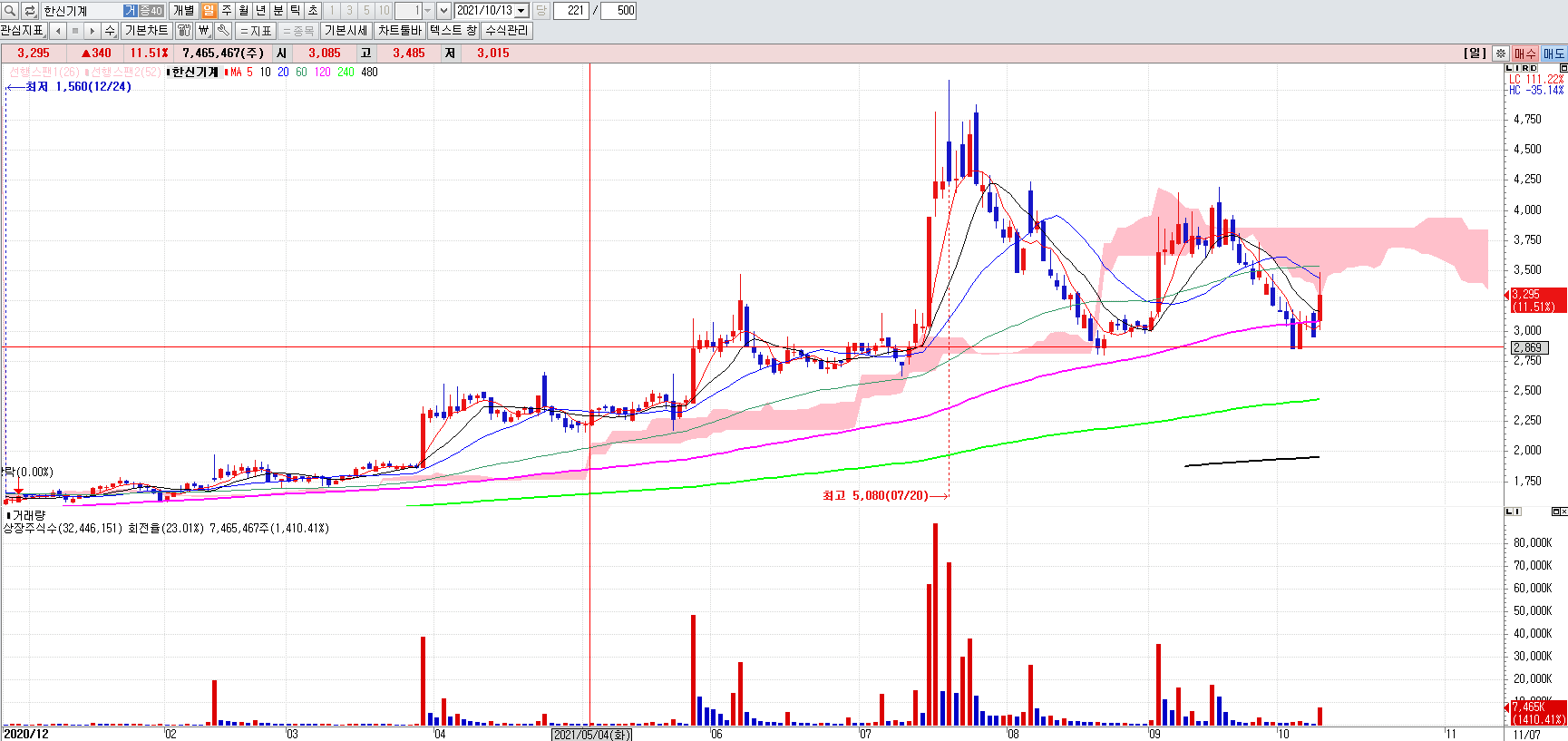The width and height of the screenshot is (1568, 741).
Task: Click the next (right arrow) playback button
Action: (93, 31)
